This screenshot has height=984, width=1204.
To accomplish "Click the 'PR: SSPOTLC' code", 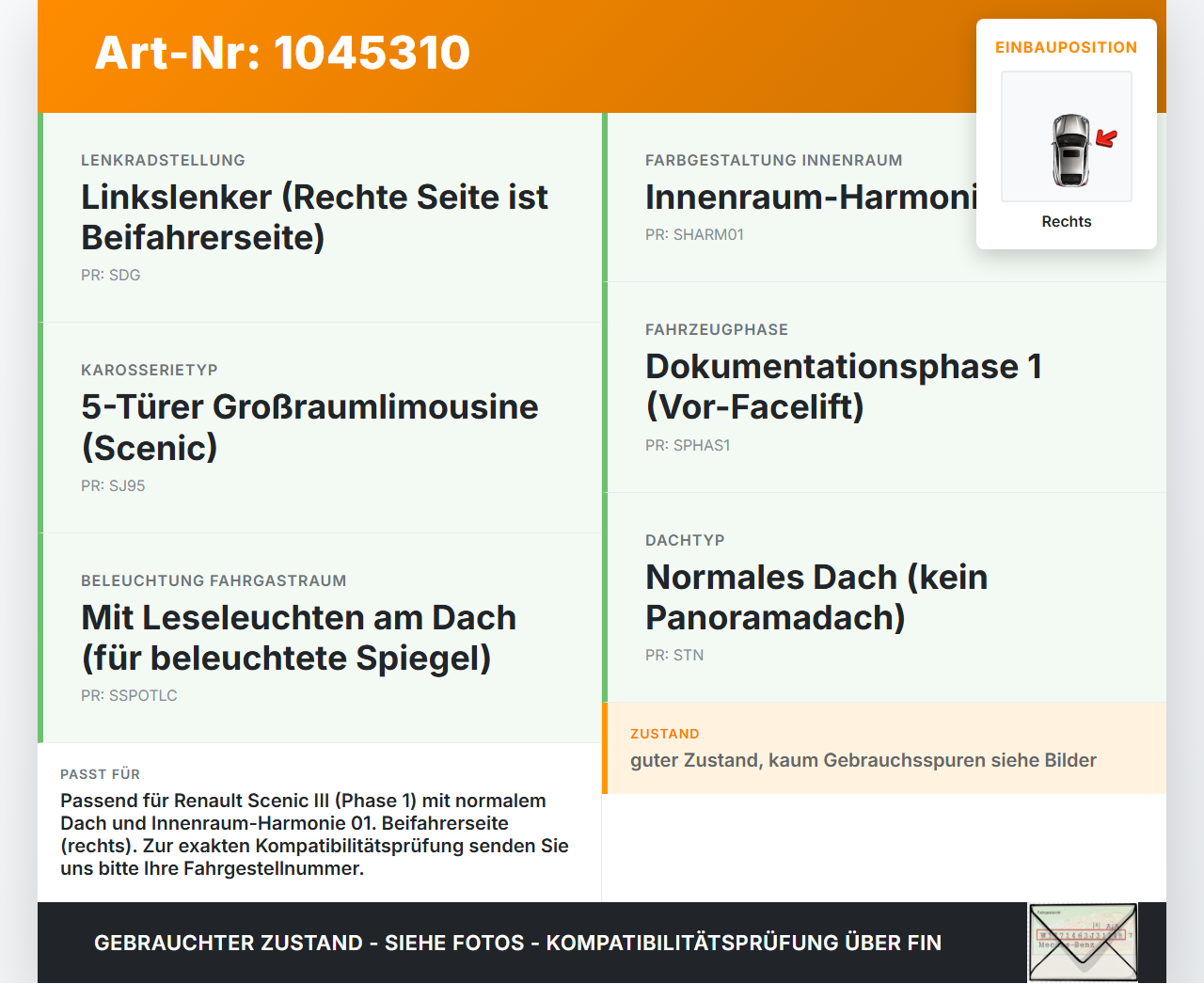I will [x=129, y=695].
